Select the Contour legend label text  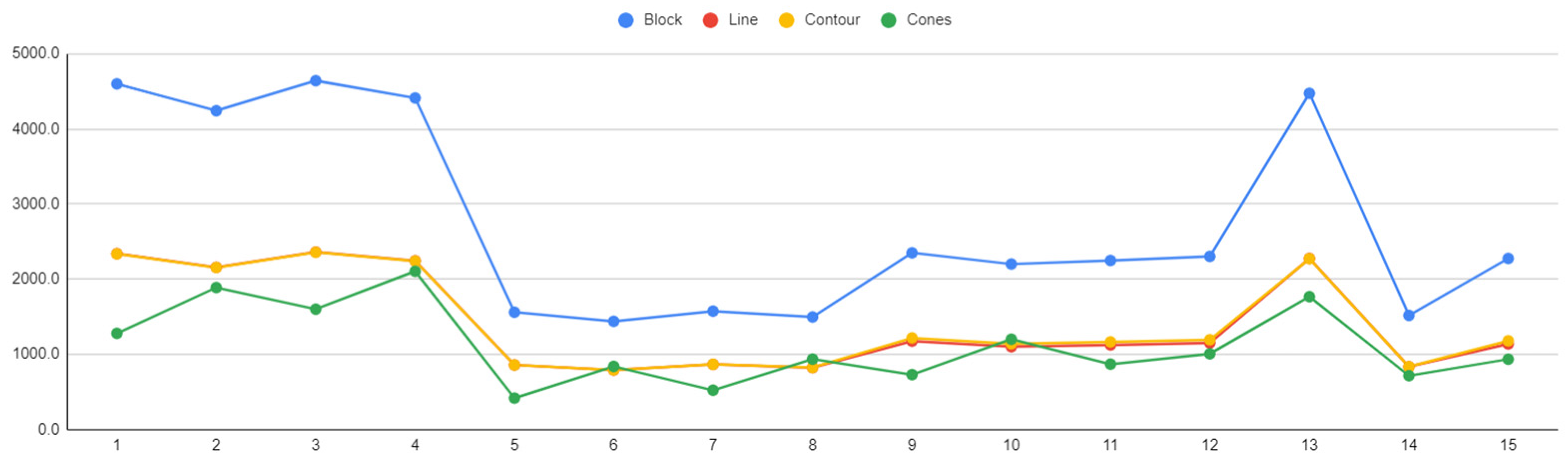point(832,20)
